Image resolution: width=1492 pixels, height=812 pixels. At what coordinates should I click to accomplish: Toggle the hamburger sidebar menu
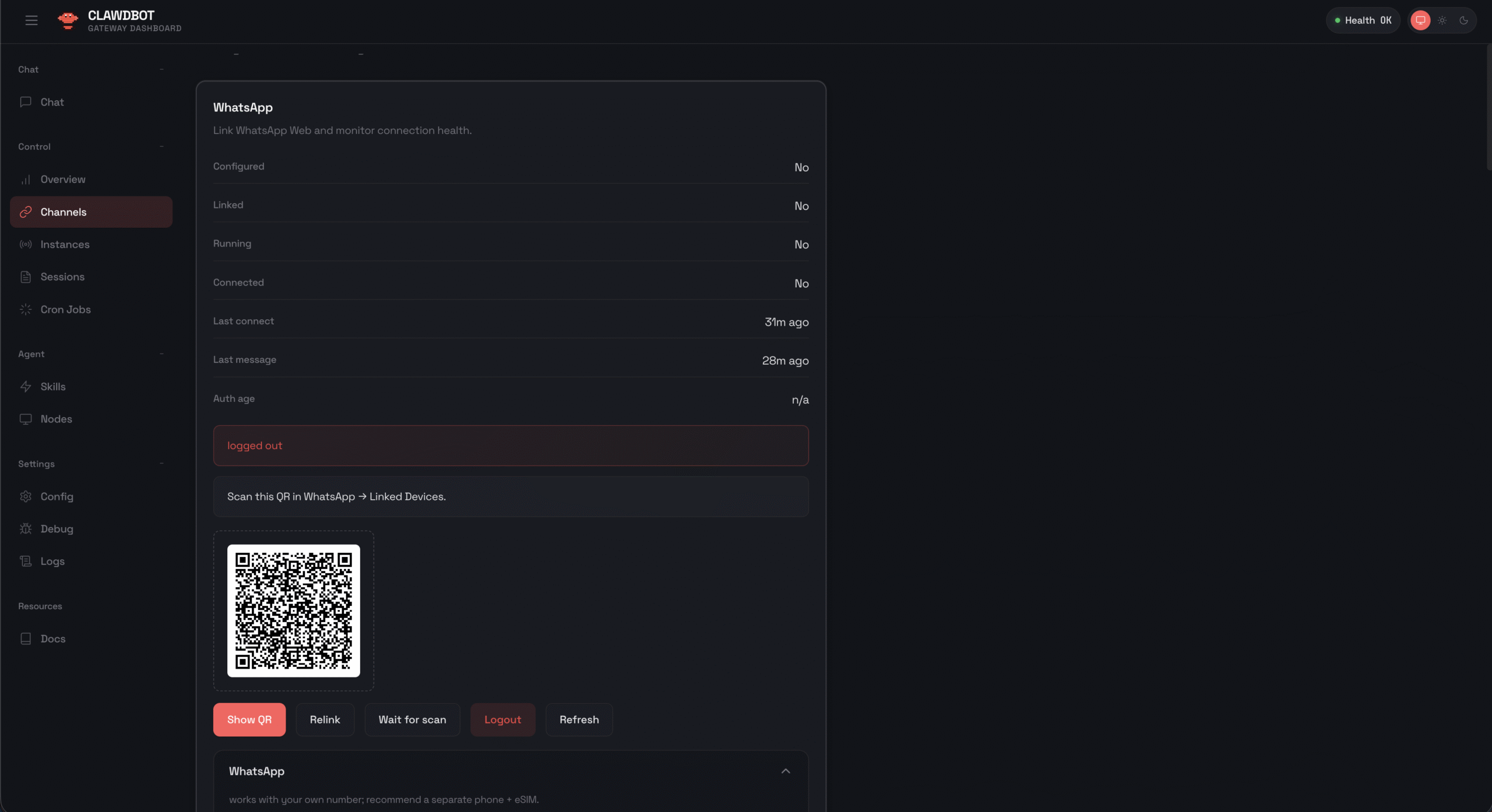point(31,20)
